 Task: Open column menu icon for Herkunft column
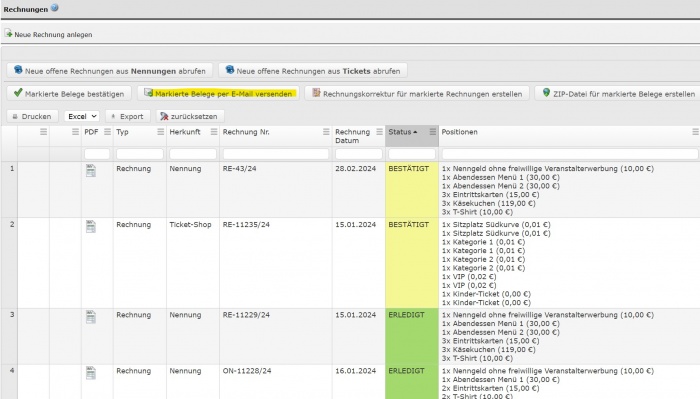214,132
